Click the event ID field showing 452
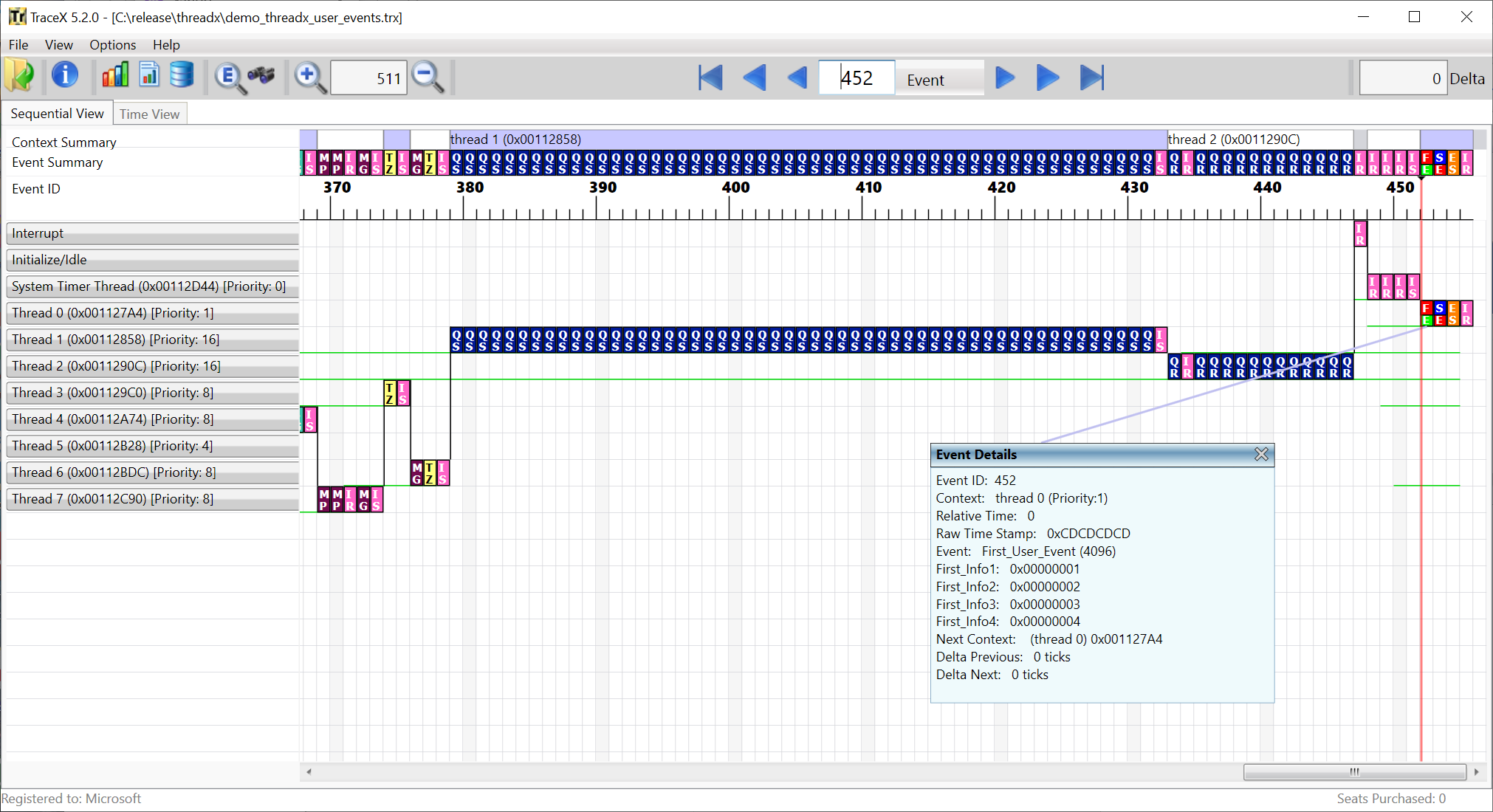 857,77
